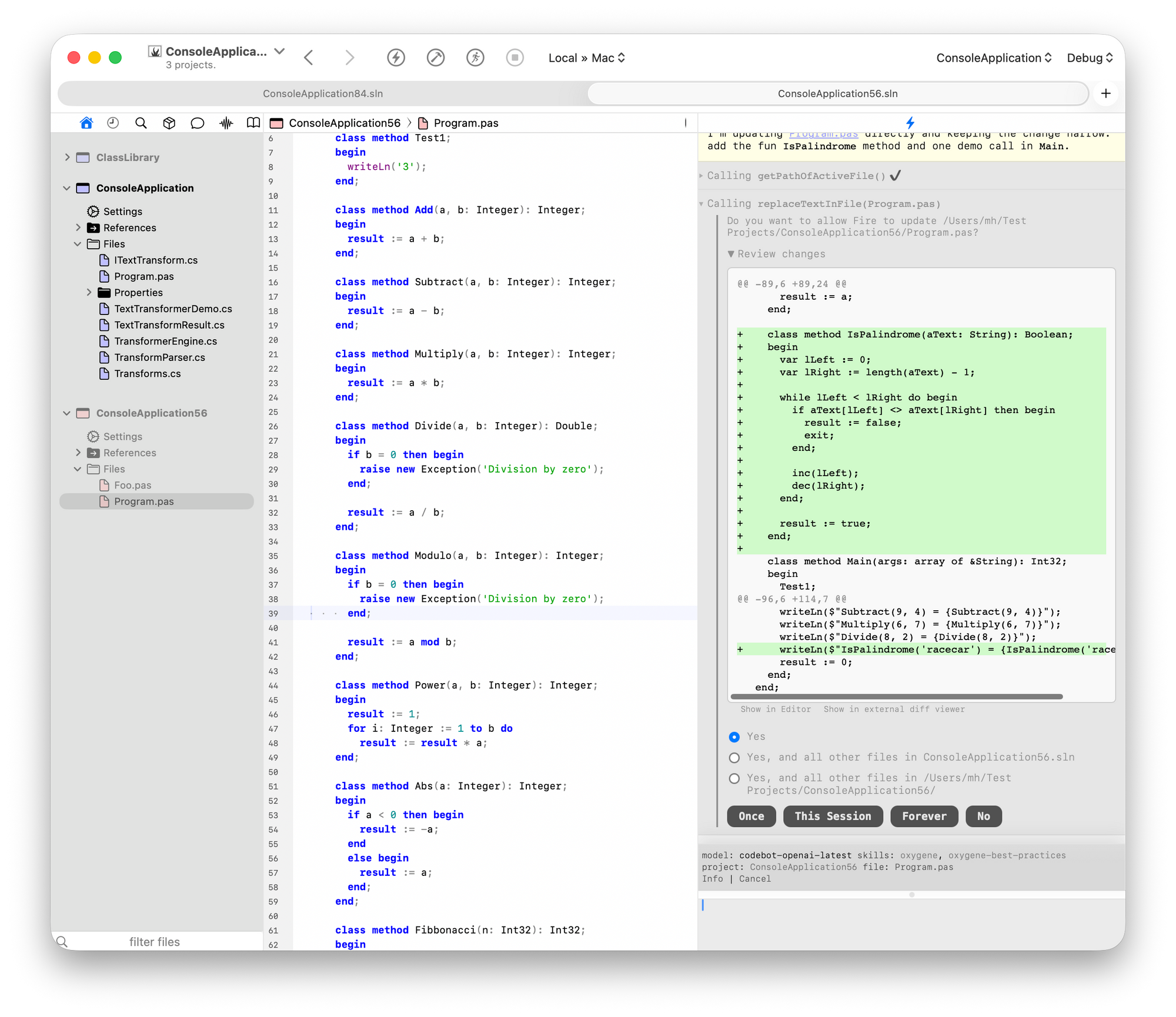Expand the Properties folder

click(89, 292)
